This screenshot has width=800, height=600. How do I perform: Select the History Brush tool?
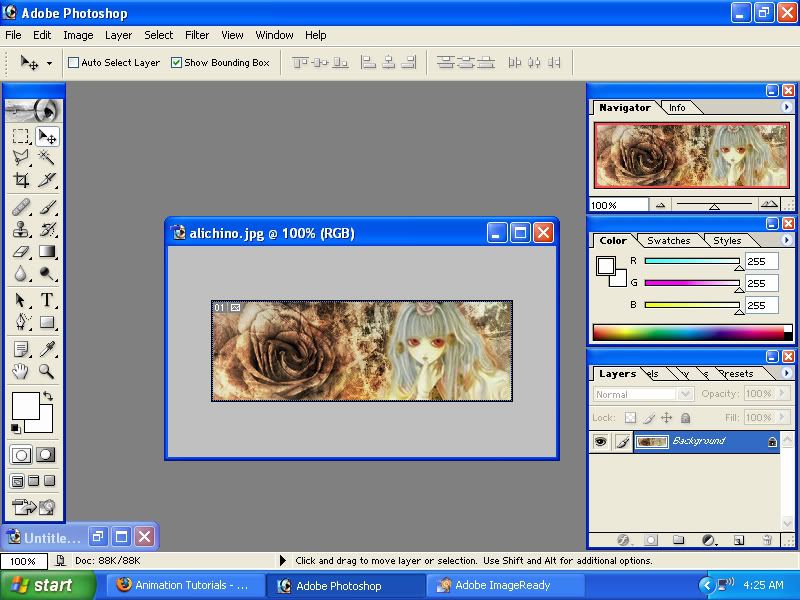coord(47,229)
